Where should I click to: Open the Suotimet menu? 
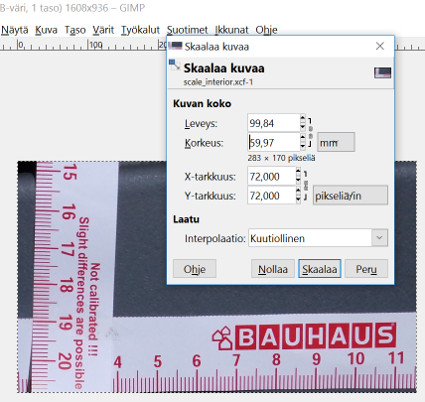[187, 30]
